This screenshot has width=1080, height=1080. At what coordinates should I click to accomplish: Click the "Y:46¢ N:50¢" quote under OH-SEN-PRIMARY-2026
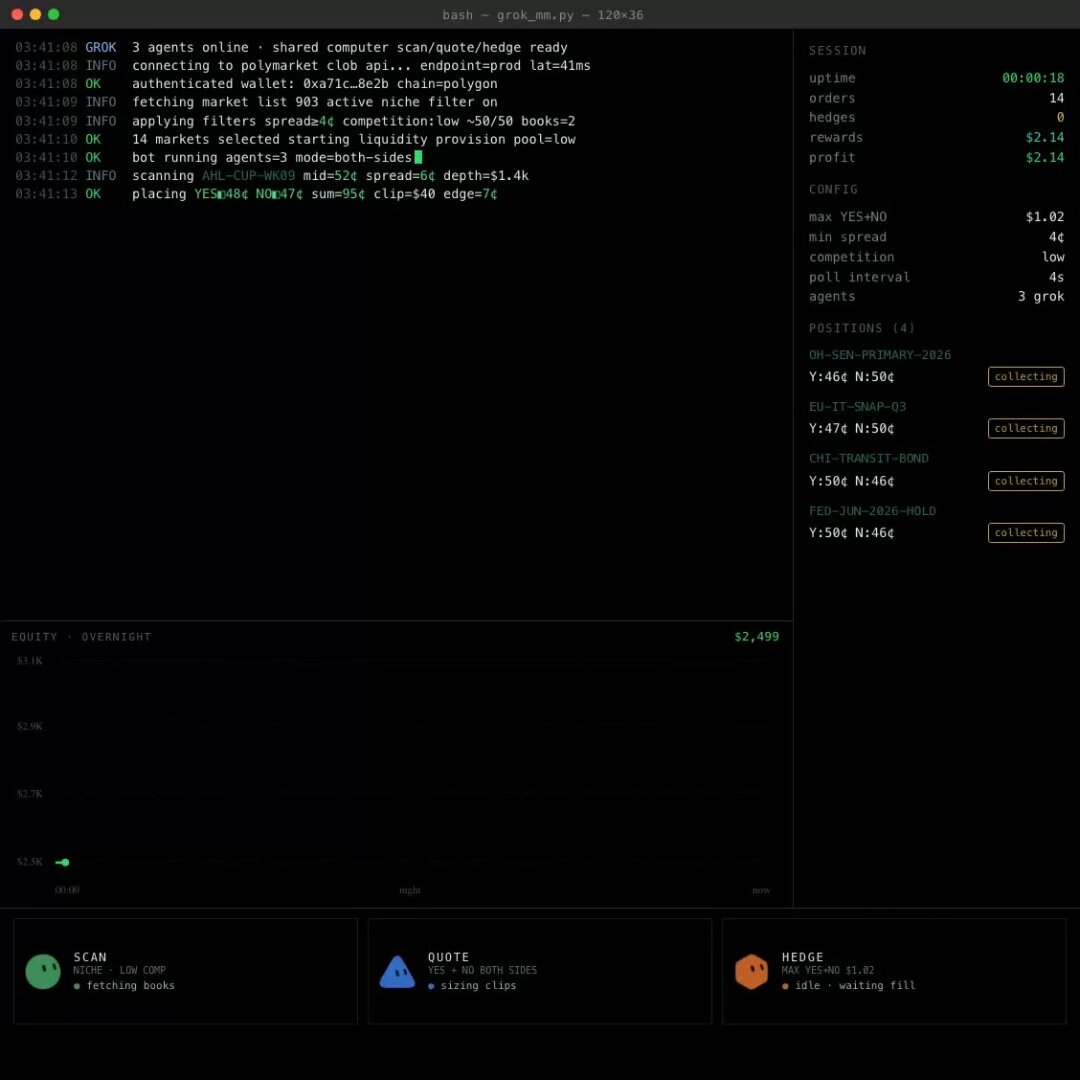(851, 377)
